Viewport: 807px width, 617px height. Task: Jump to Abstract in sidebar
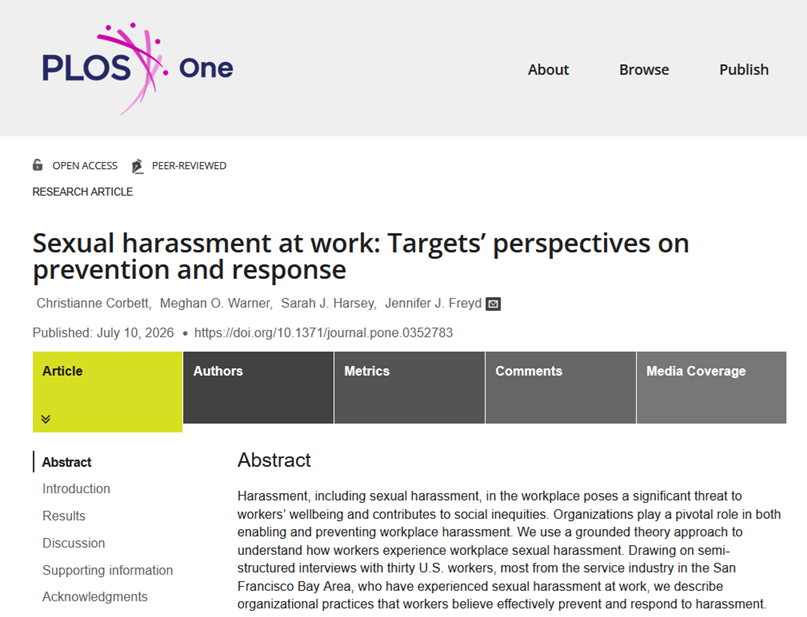[67, 462]
